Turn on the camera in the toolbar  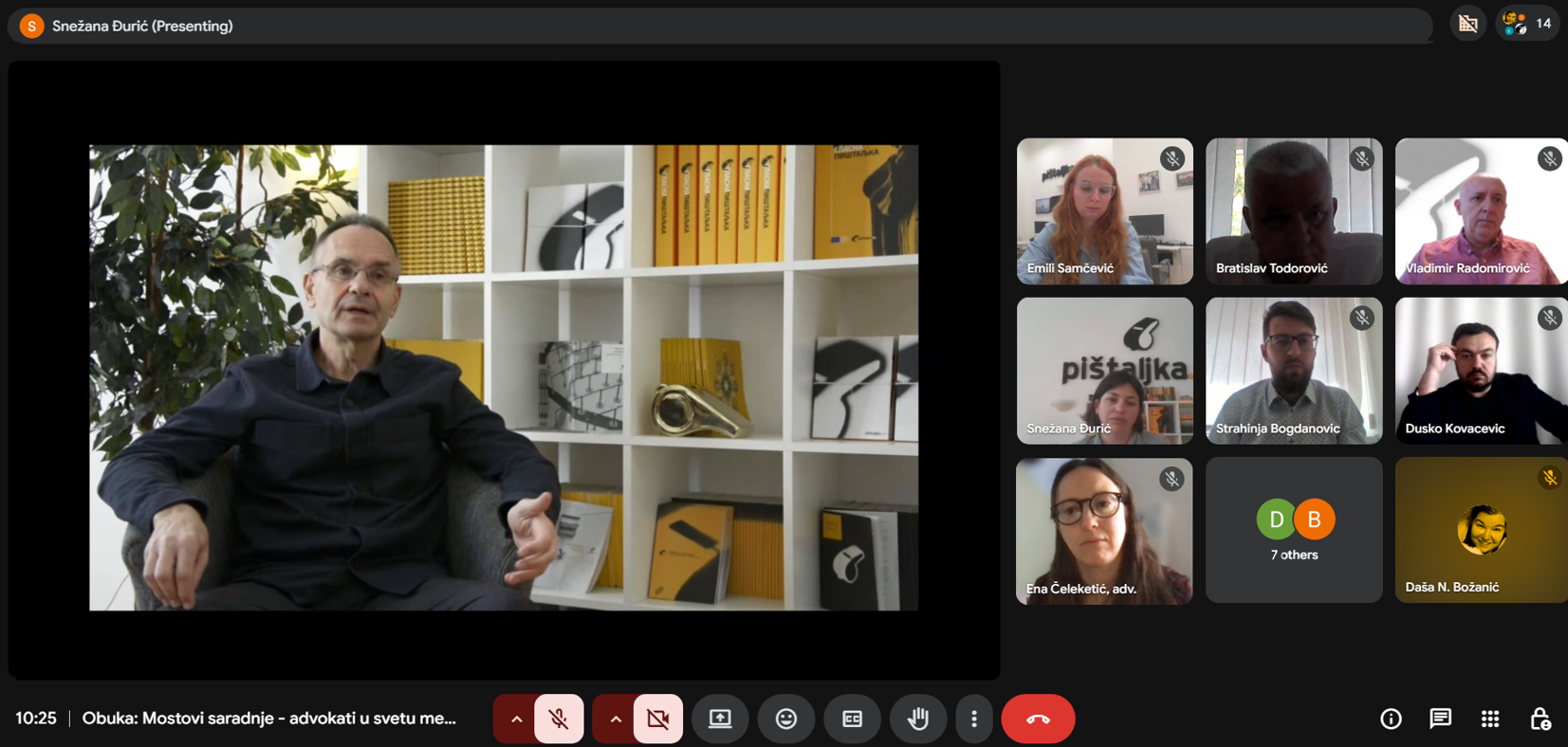click(x=657, y=719)
